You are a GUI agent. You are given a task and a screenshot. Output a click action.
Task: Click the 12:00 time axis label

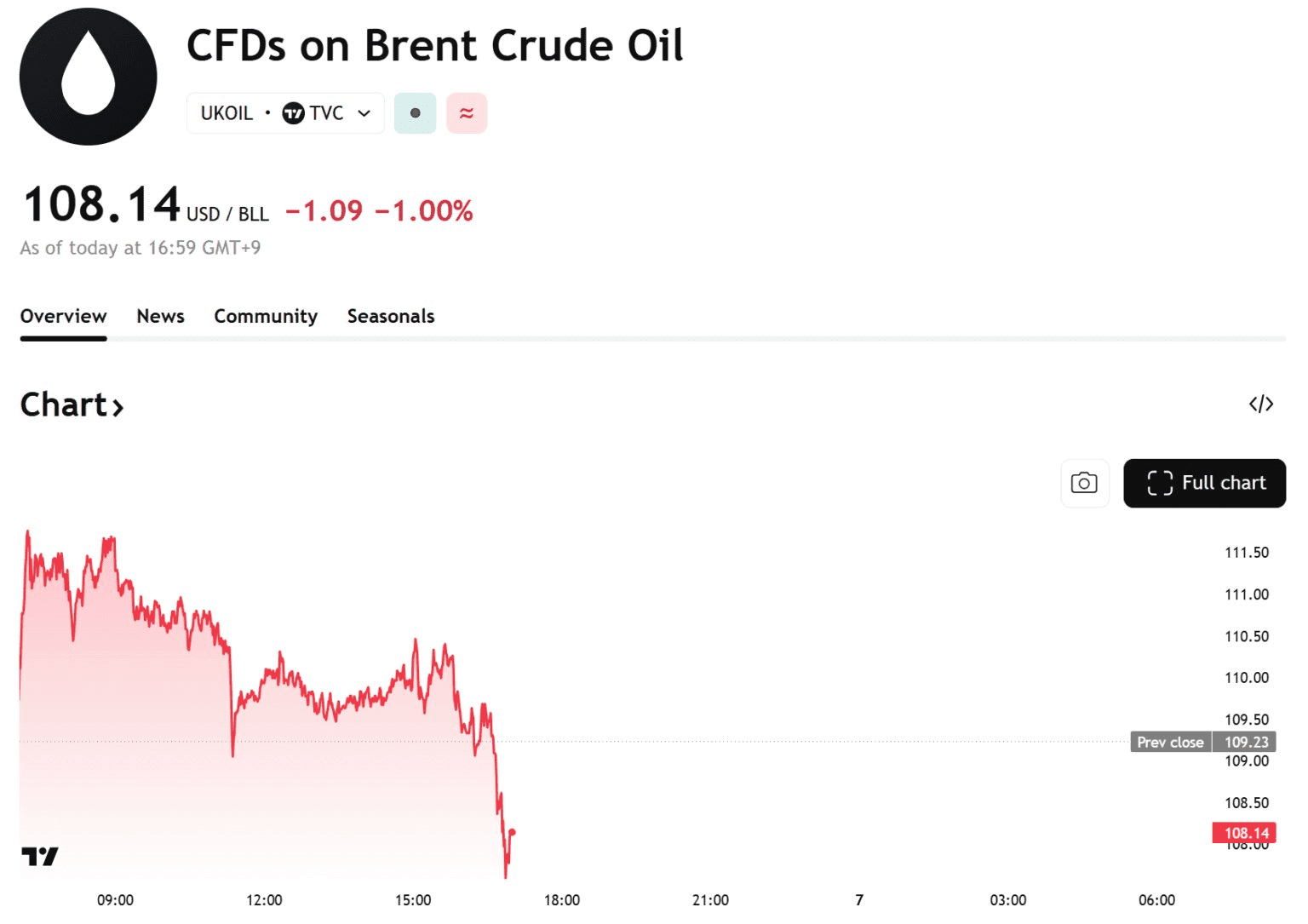tap(264, 900)
